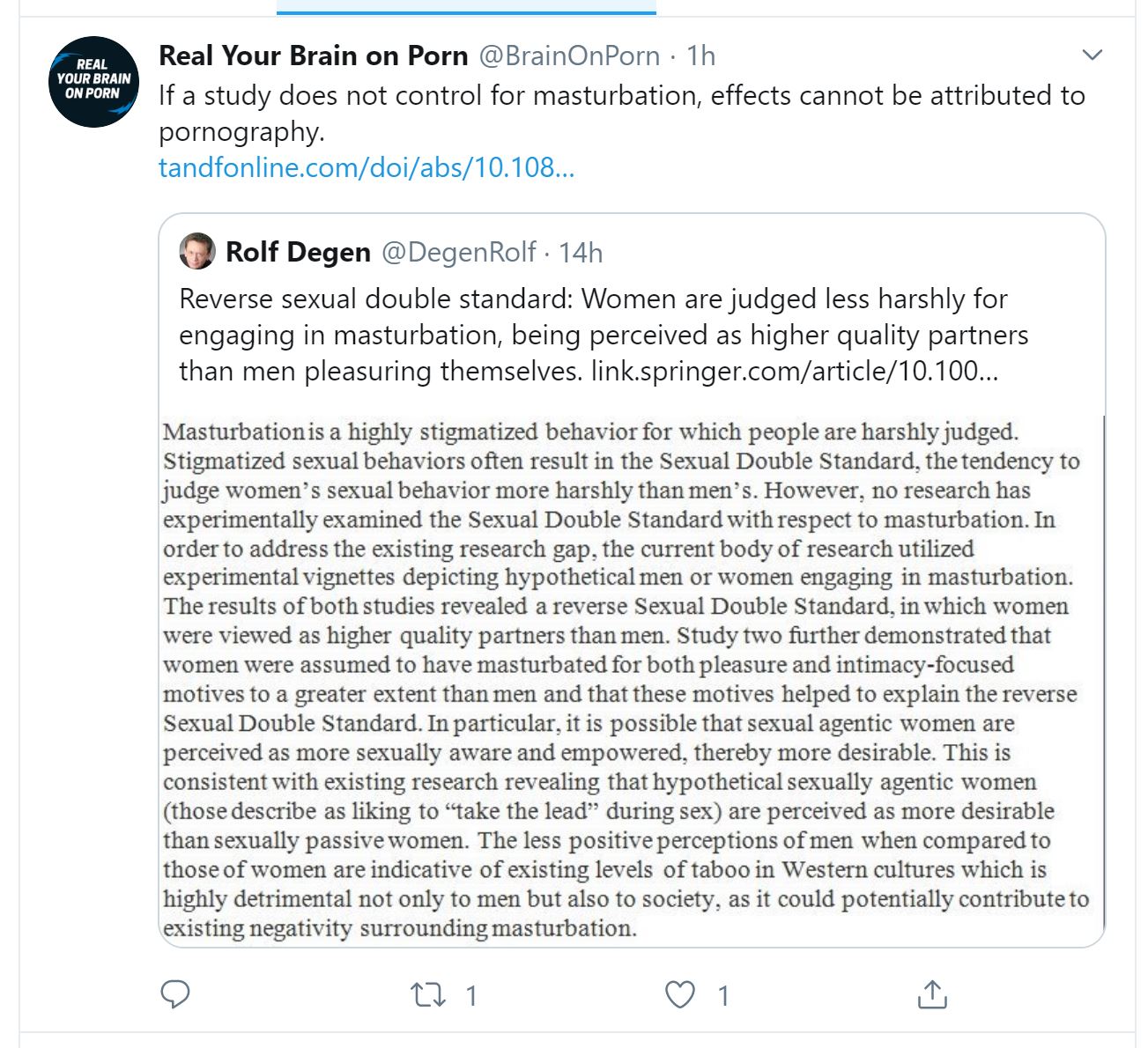Click the "1h" tweet timestamp
The height and width of the screenshot is (1048, 1148).
pyautogui.click(x=701, y=55)
